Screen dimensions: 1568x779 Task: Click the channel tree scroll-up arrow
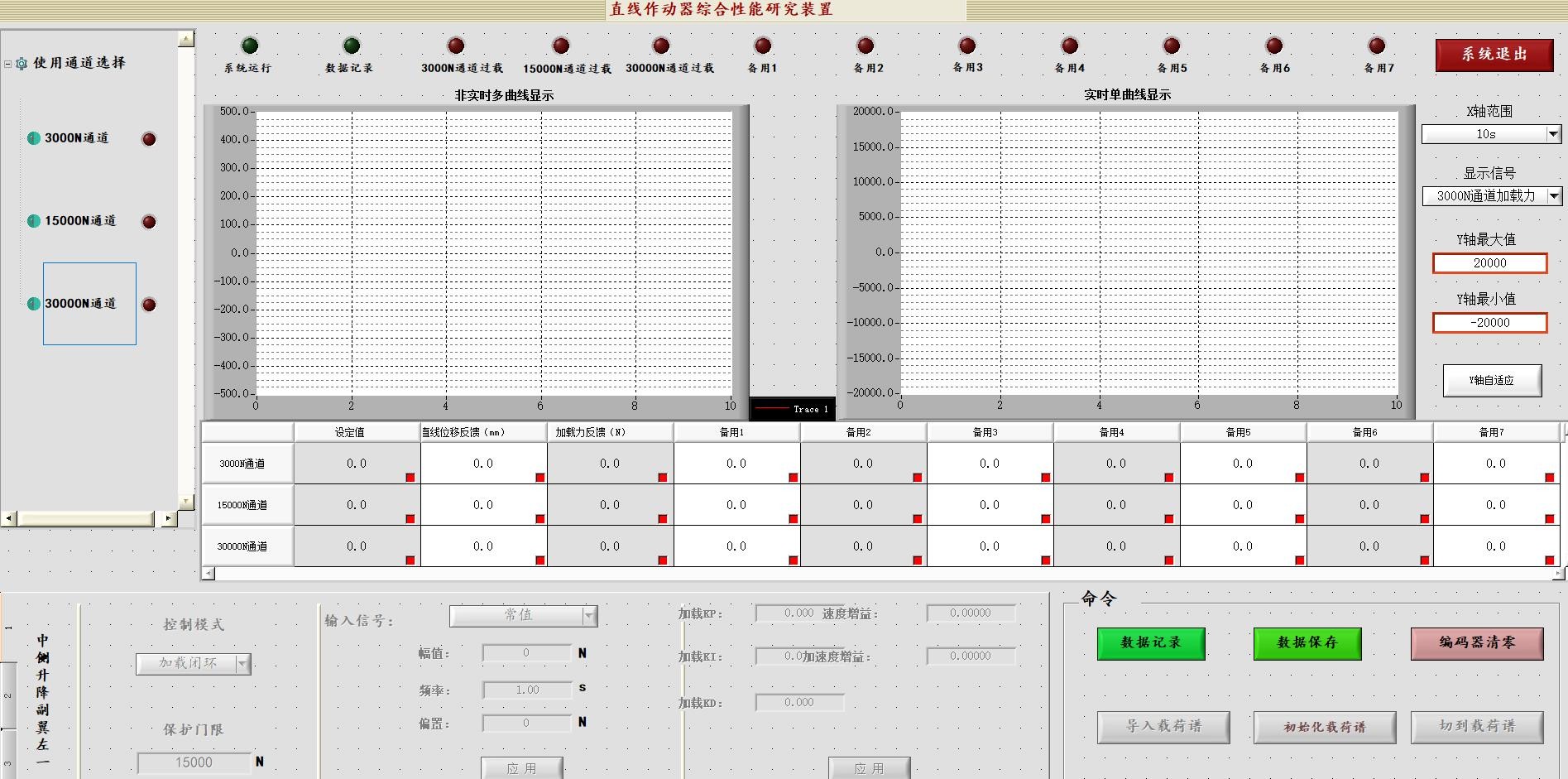tap(186, 38)
